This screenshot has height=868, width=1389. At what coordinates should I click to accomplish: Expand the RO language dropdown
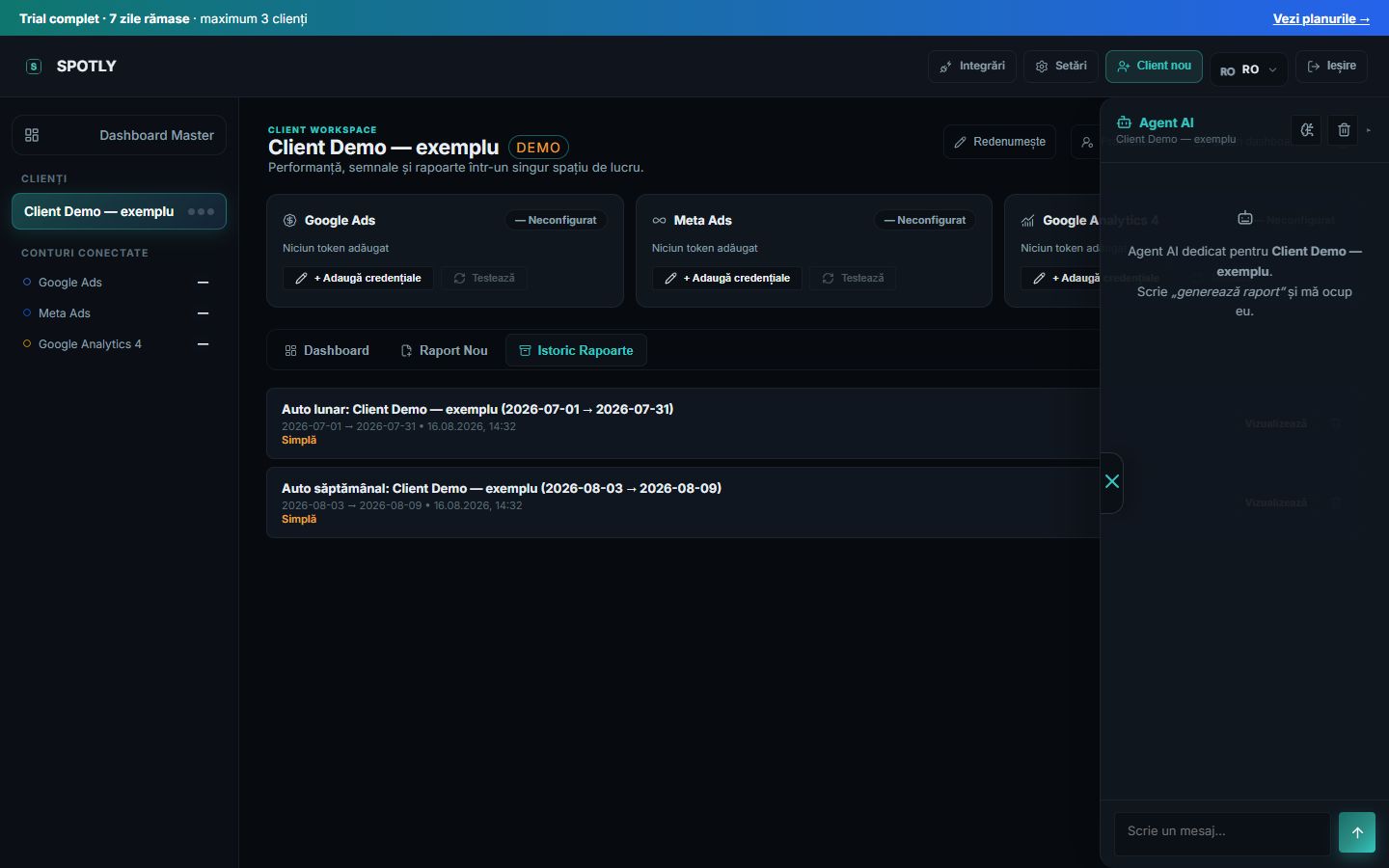[1249, 69]
